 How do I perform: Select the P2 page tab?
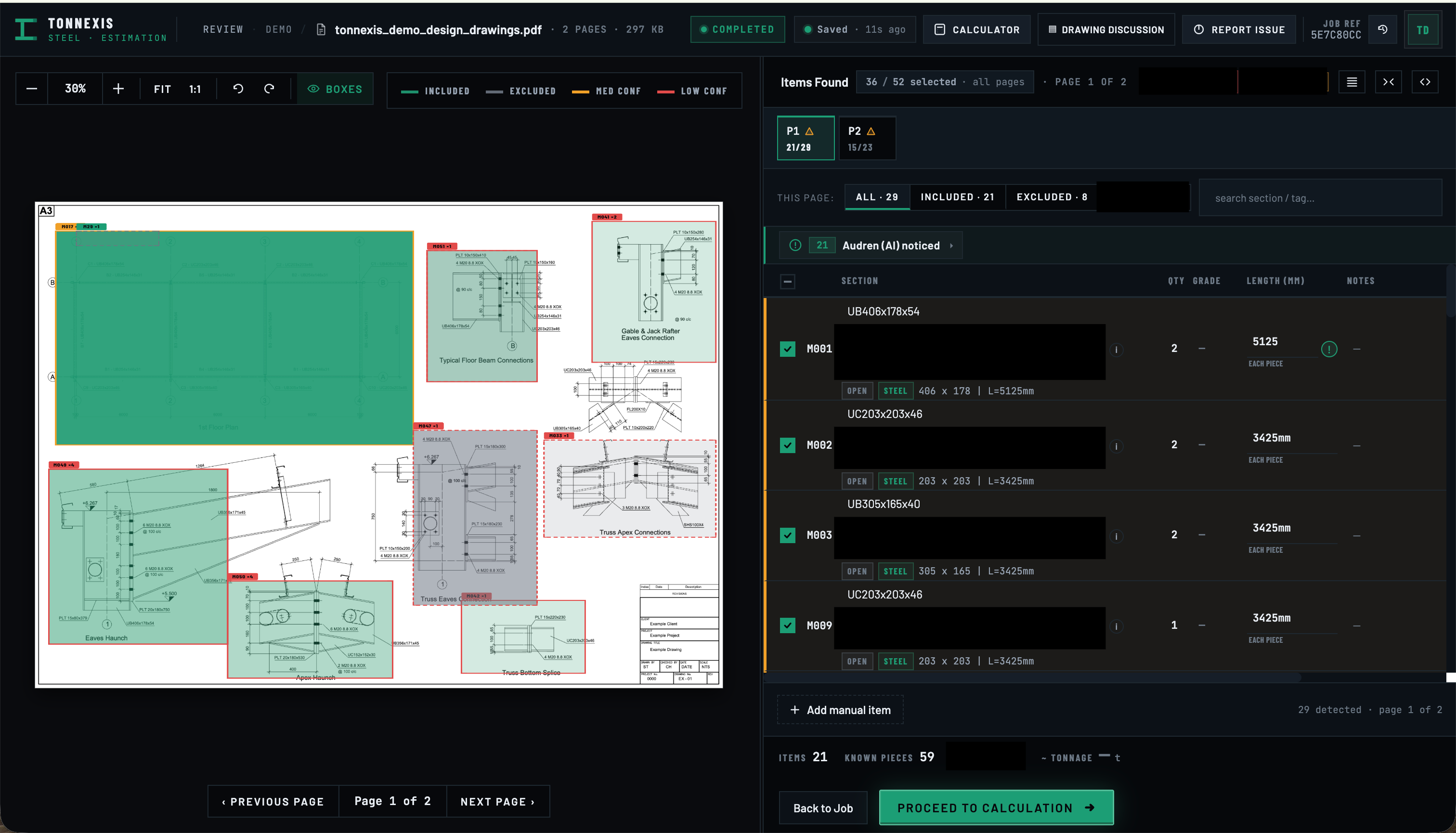point(867,139)
